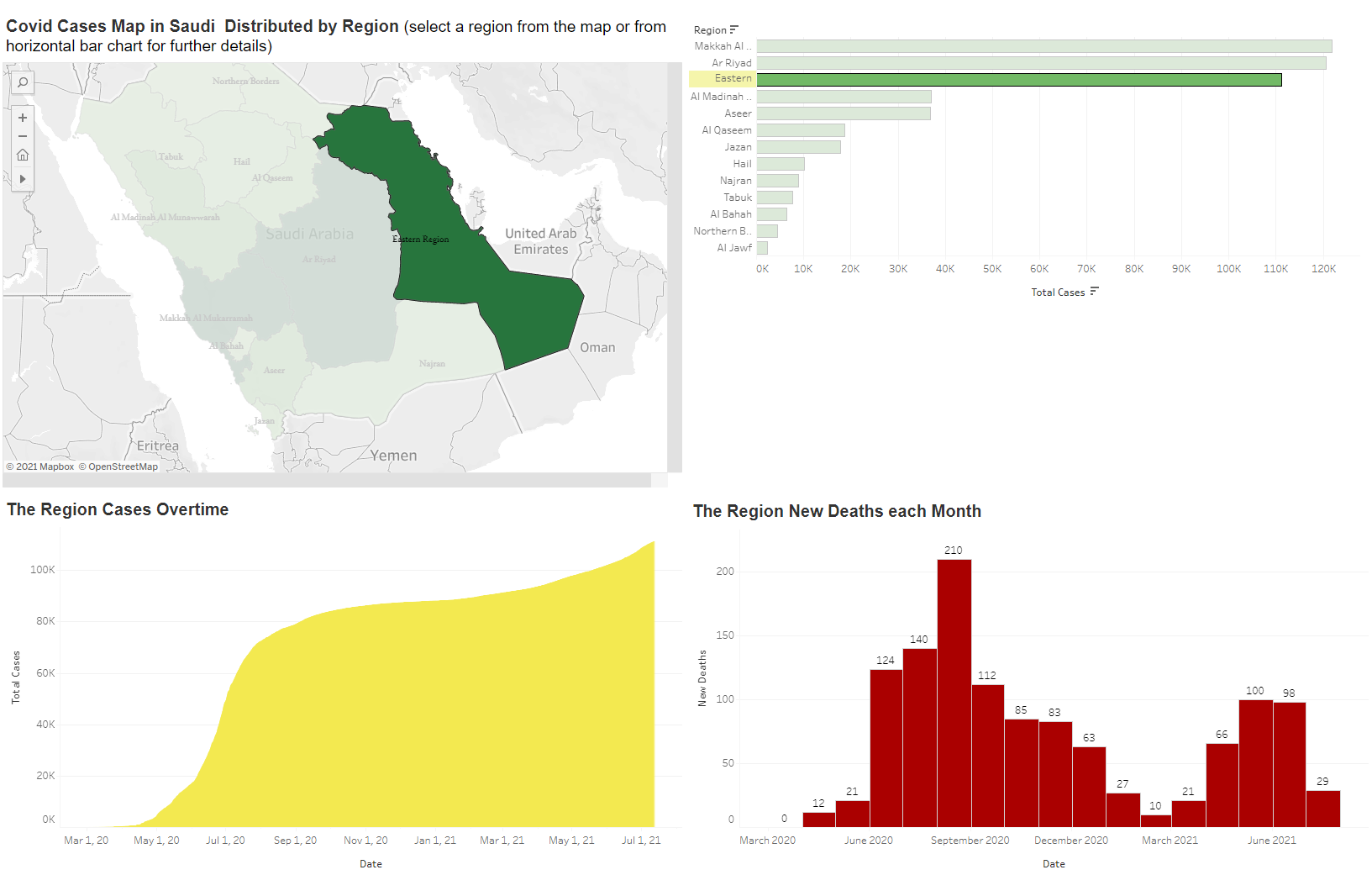
Task: Select the Makkah Al bar in the chart
Action: [x=1008, y=45]
